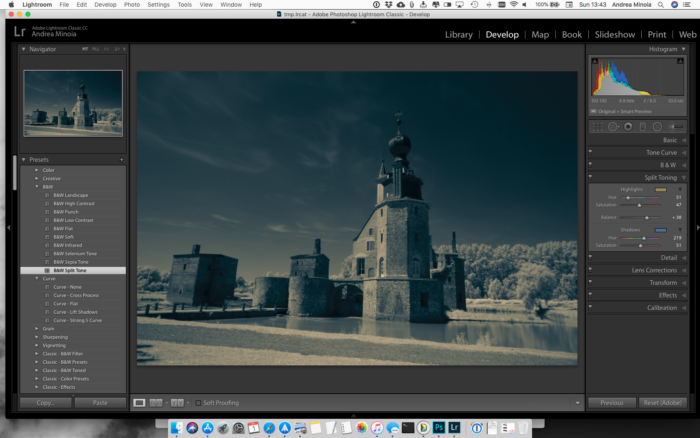This screenshot has height=438, width=700.
Task: Open the Develop menu
Action: (105, 4)
